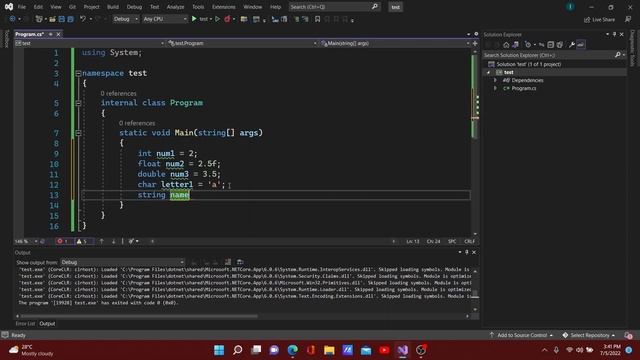Screen dimensions: 640x360
Task: Click Search Solution Explorer field
Action: (x=554, y=55)
